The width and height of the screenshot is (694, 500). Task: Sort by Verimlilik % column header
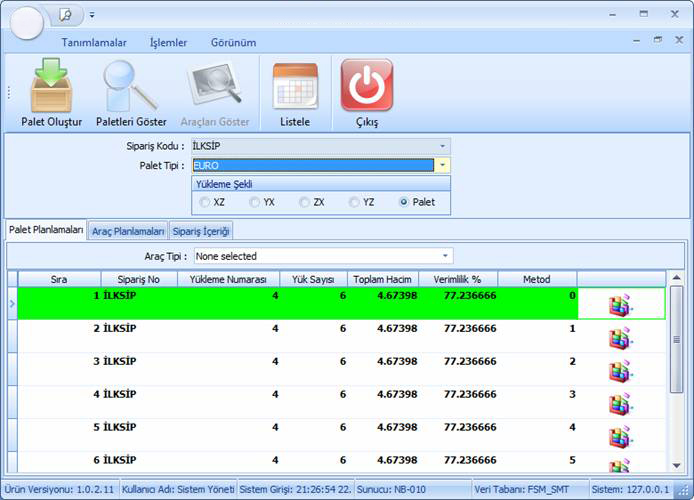tap(457, 279)
